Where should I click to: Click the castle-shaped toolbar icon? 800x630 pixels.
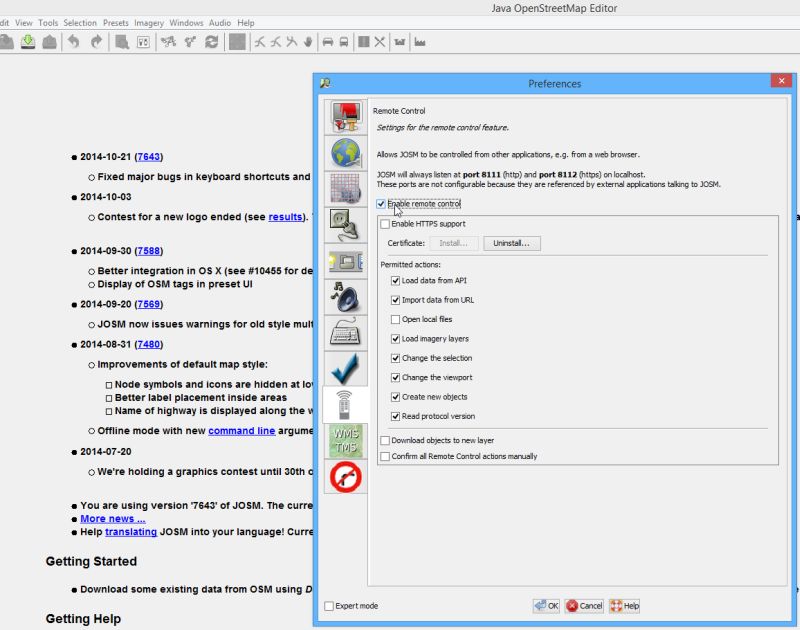[x=399, y=42]
